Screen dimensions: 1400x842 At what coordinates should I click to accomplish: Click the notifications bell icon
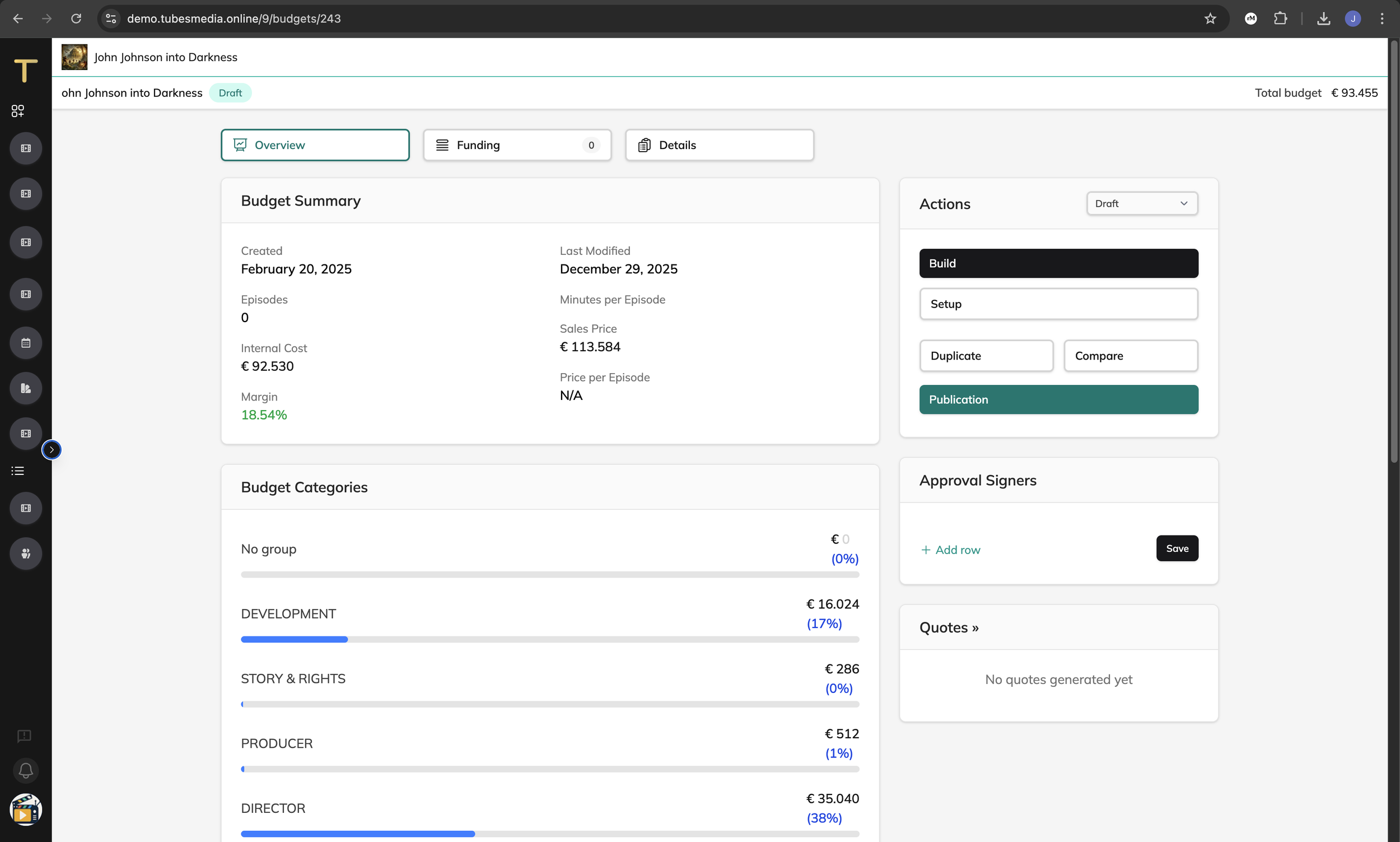(x=26, y=770)
